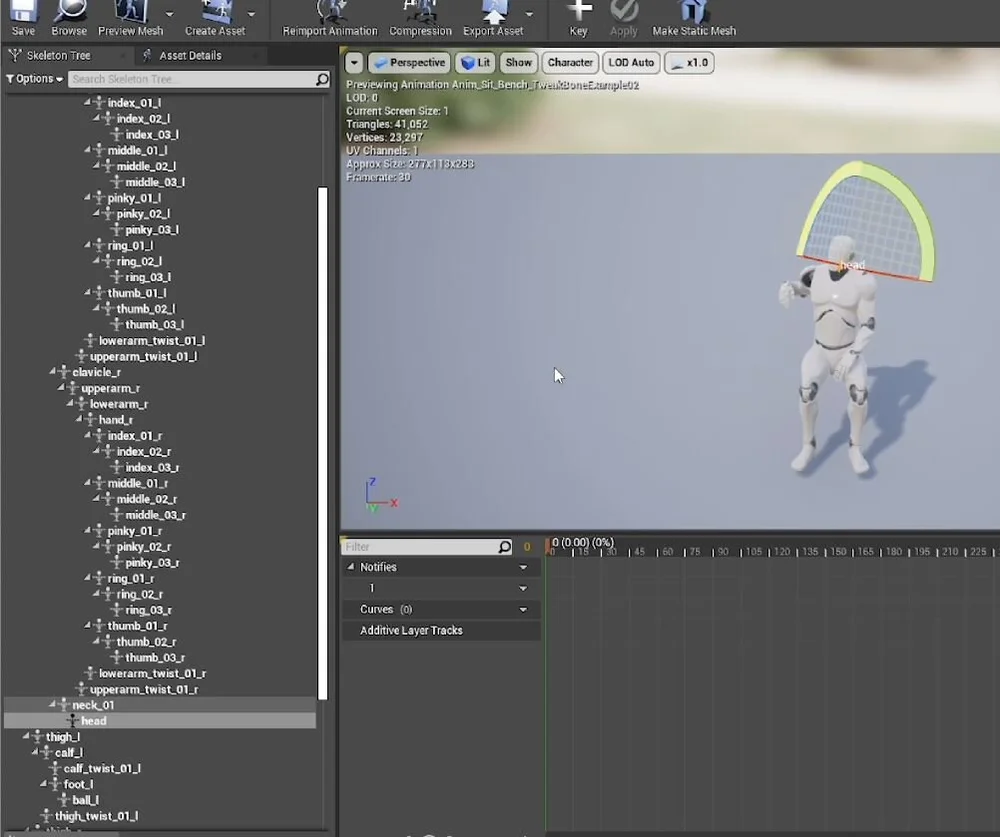Image resolution: width=1000 pixels, height=837 pixels.
Task: Click the x1.0 playback speed button
Action: pos(689,62)
